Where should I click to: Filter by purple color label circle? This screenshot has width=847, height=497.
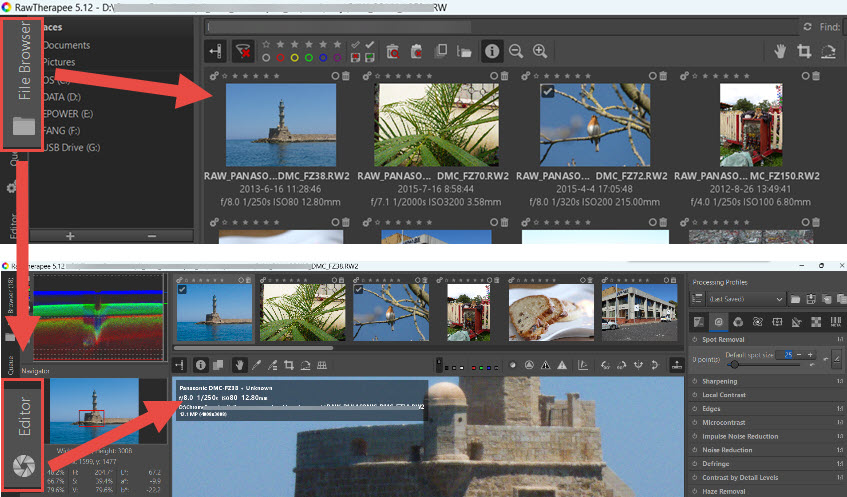pyautogui.click(x=337, y=57)
